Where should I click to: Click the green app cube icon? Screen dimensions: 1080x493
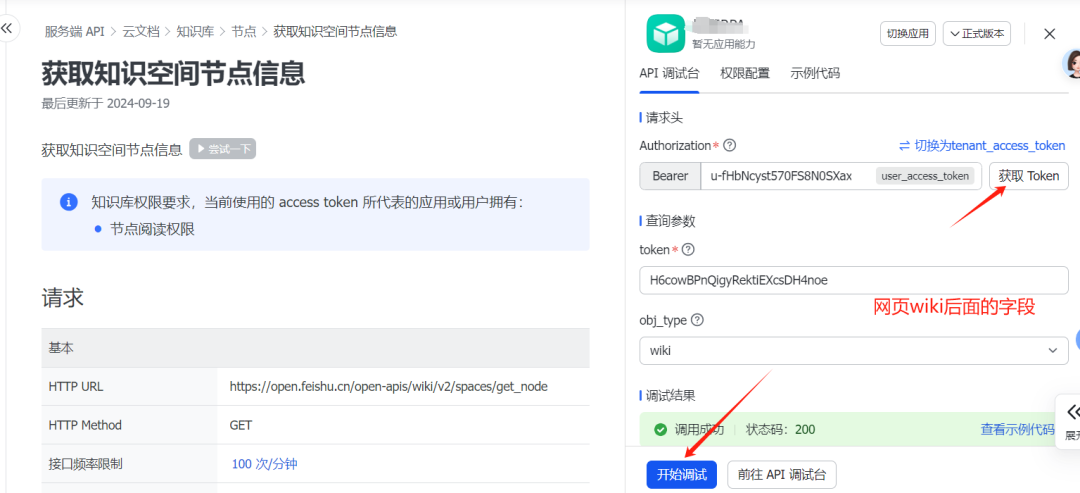point(665,33)
